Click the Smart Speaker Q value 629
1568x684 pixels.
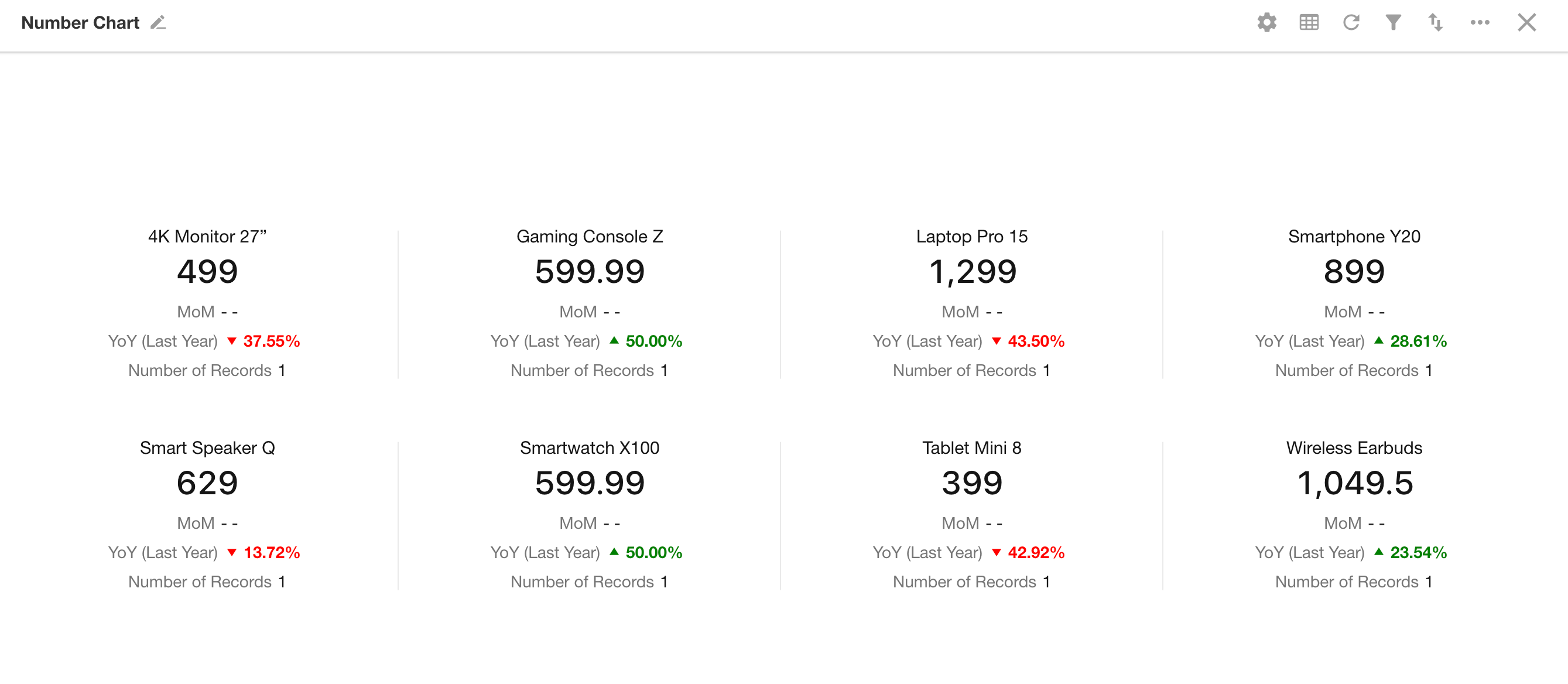[x=208, y=483]
